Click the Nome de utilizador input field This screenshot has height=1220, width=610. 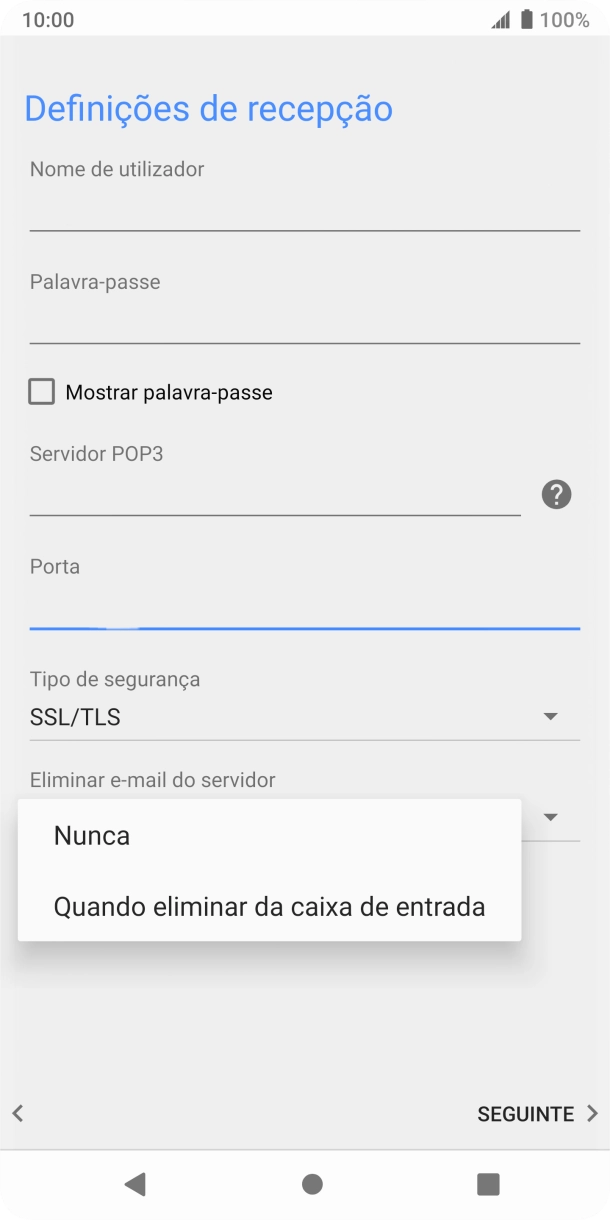tap(305, 205)
